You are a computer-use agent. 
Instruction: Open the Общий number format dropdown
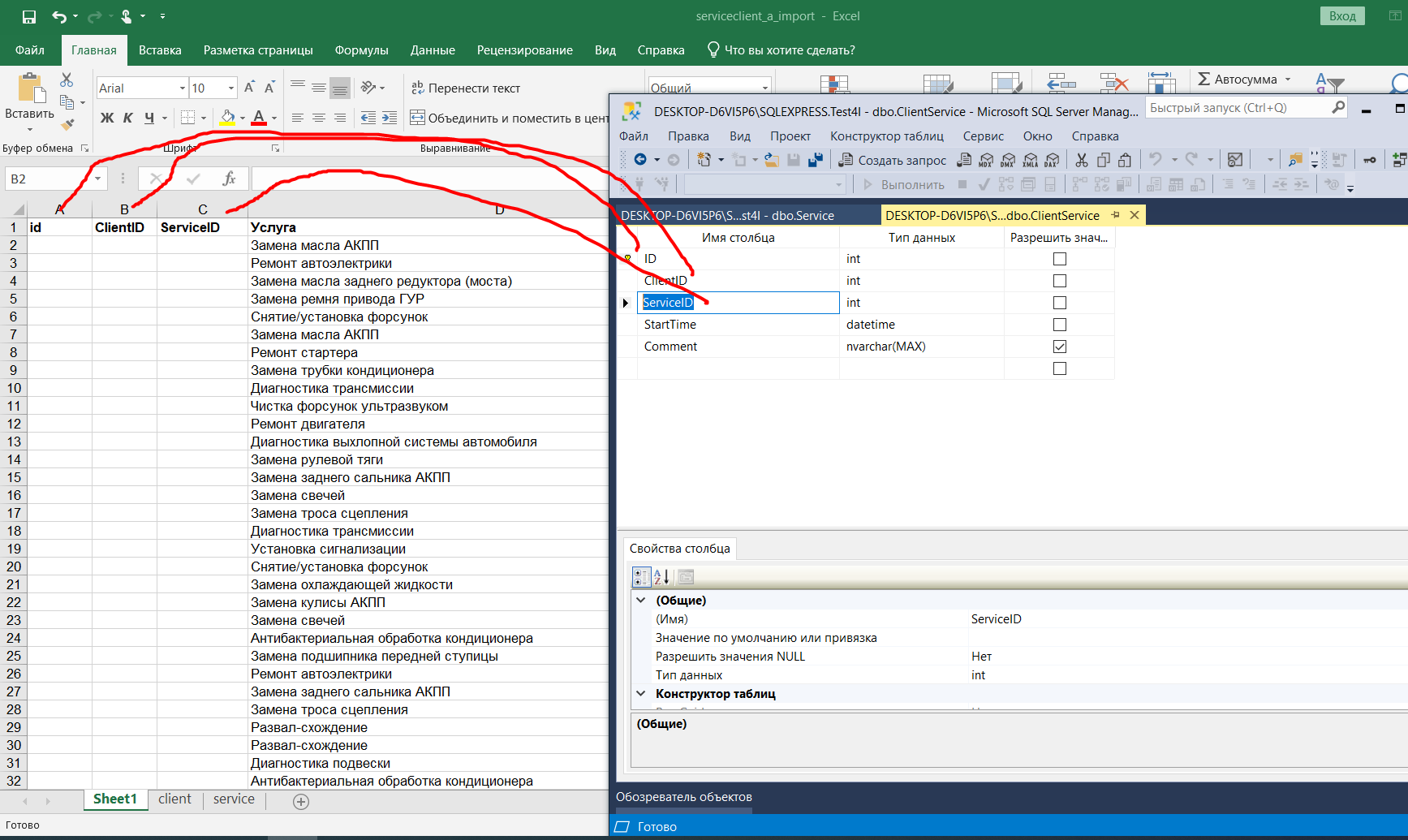coord(764,88)
